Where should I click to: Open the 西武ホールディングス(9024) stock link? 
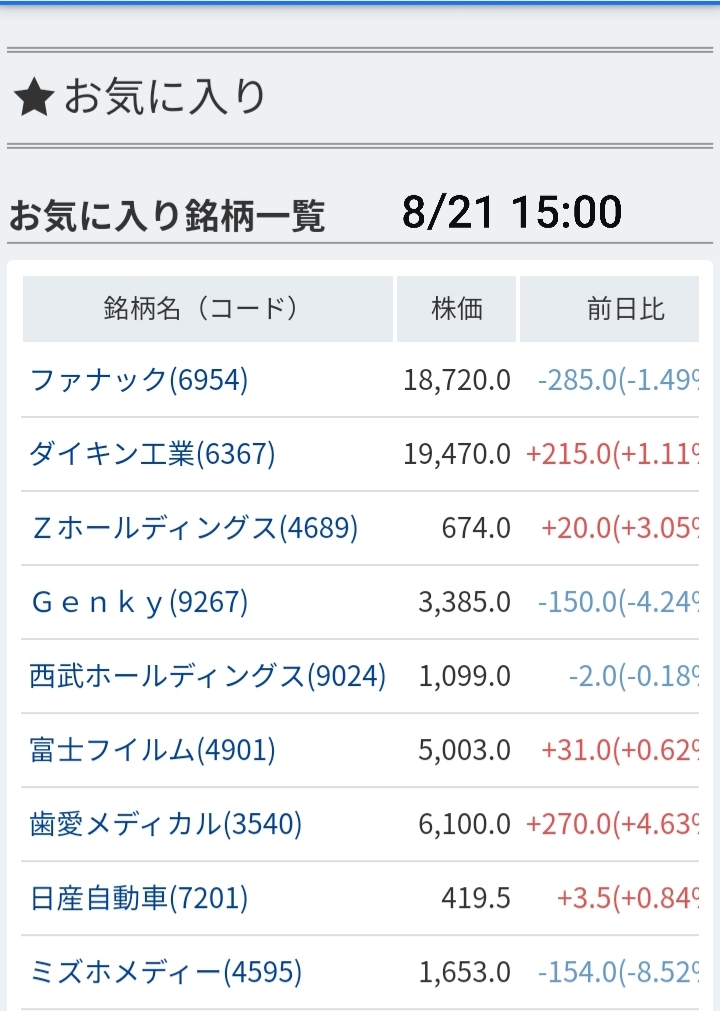[207, 676]
